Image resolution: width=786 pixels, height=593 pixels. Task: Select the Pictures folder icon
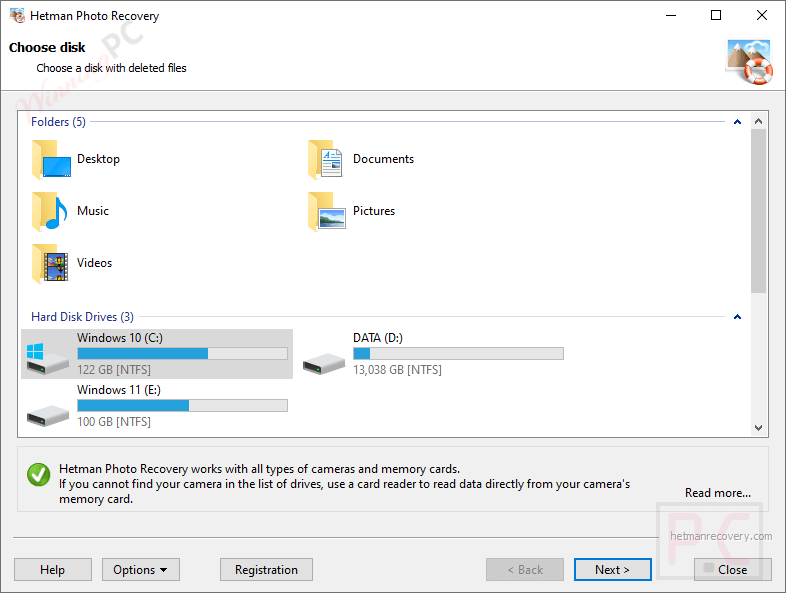[x=327, y=212]
